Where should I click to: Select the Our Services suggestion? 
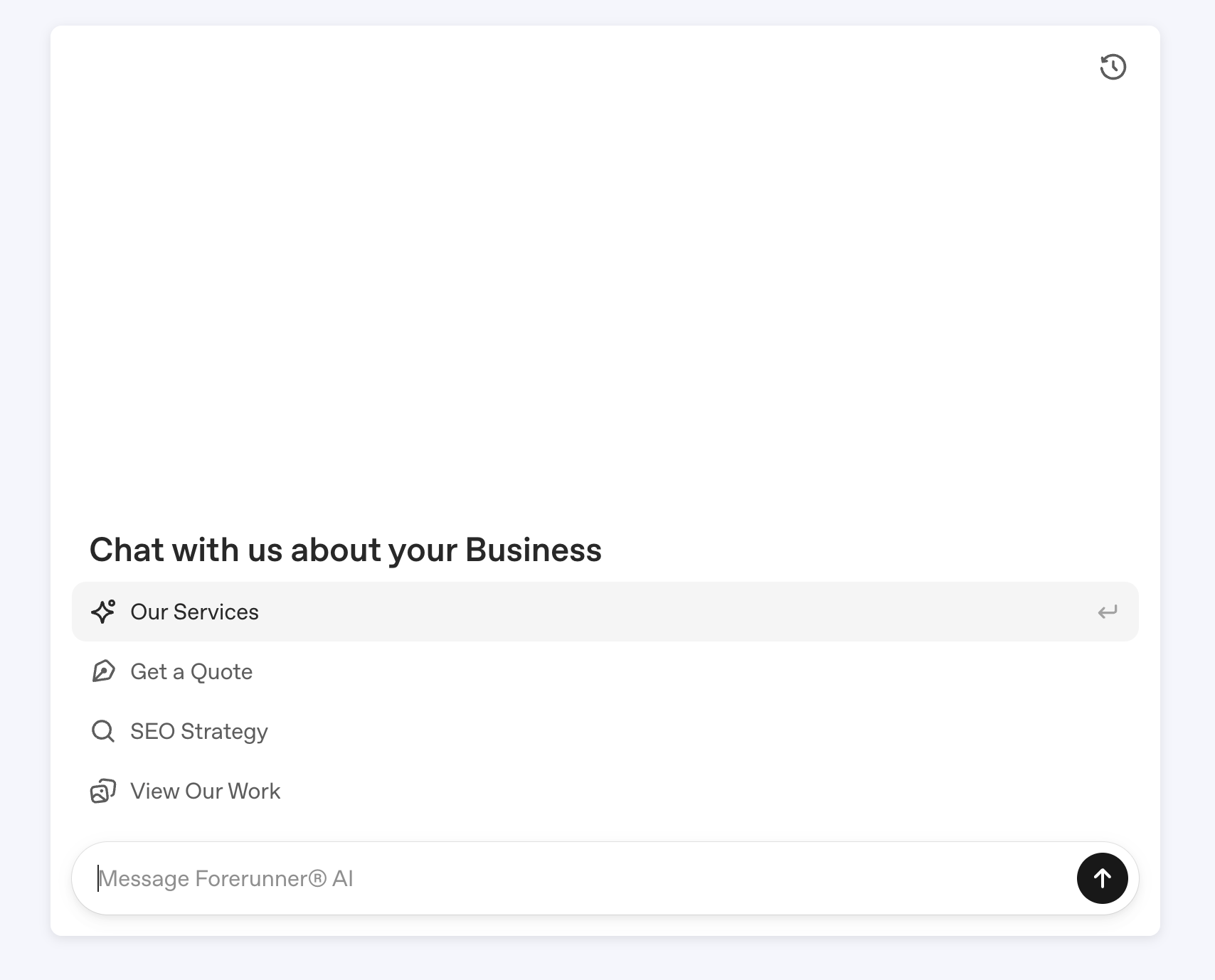pyautogui.click(x=194, y=612)
